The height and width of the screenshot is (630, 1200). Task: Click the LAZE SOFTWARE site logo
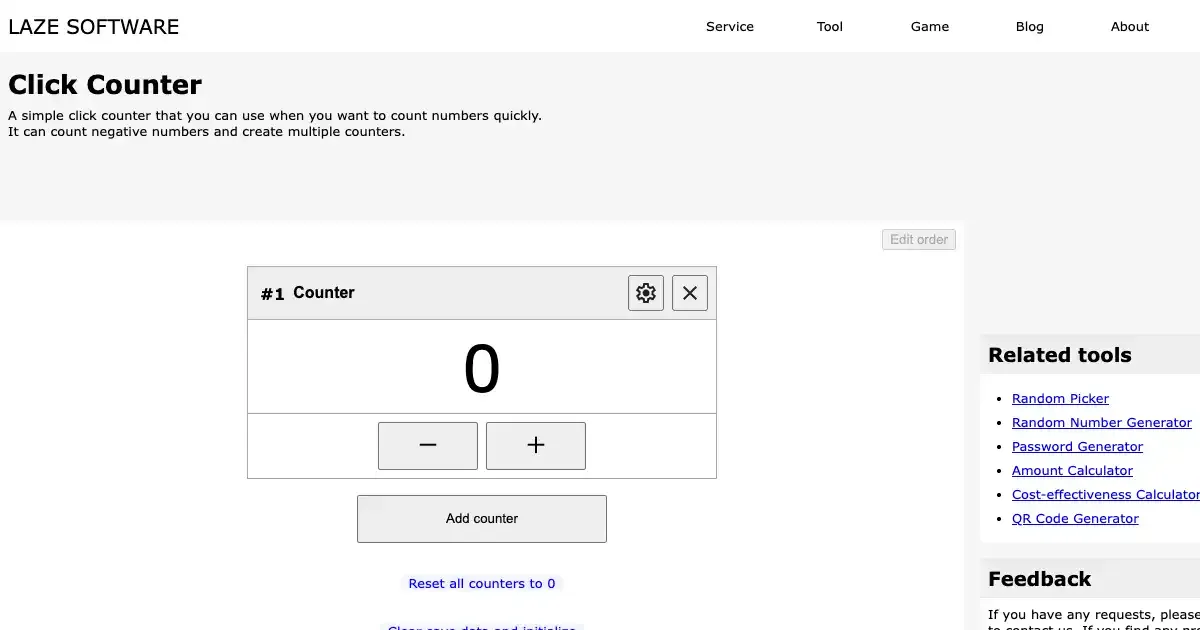94,27
